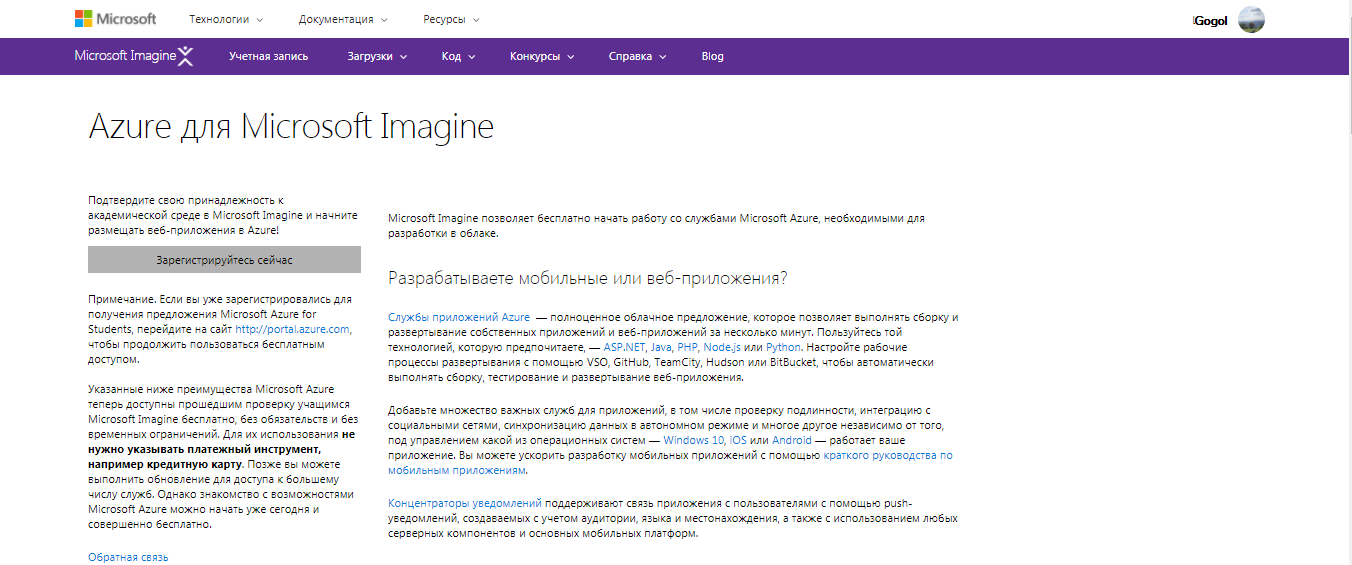
Task: Open the Концентраторы уведомлений link
Action: [465, 503]
